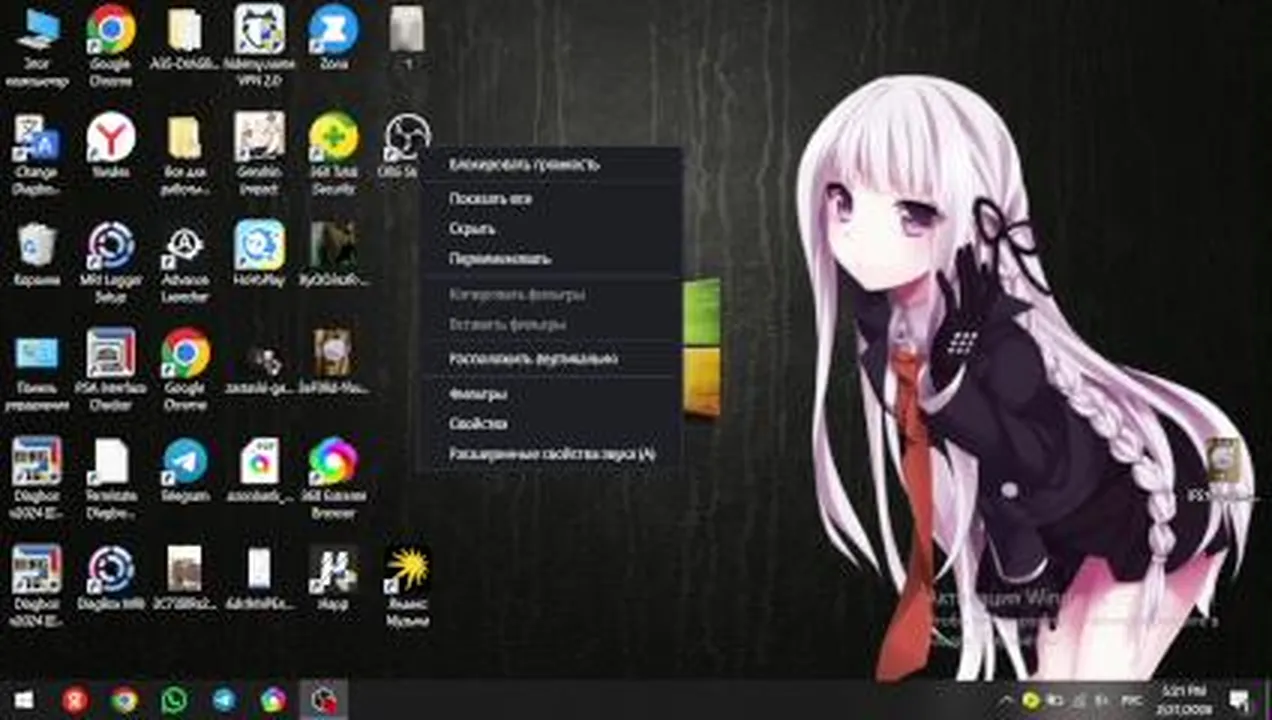
Task: Launch the hidemy.name VPN 2.0 shortcut
Action: (x=259, y=46)
